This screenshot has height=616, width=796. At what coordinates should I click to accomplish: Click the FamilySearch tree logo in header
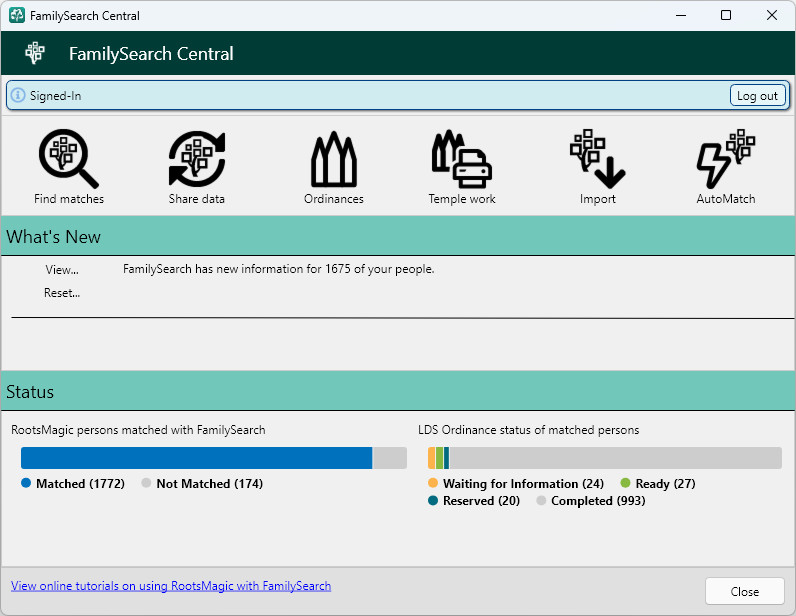click(x=35, y=53)
